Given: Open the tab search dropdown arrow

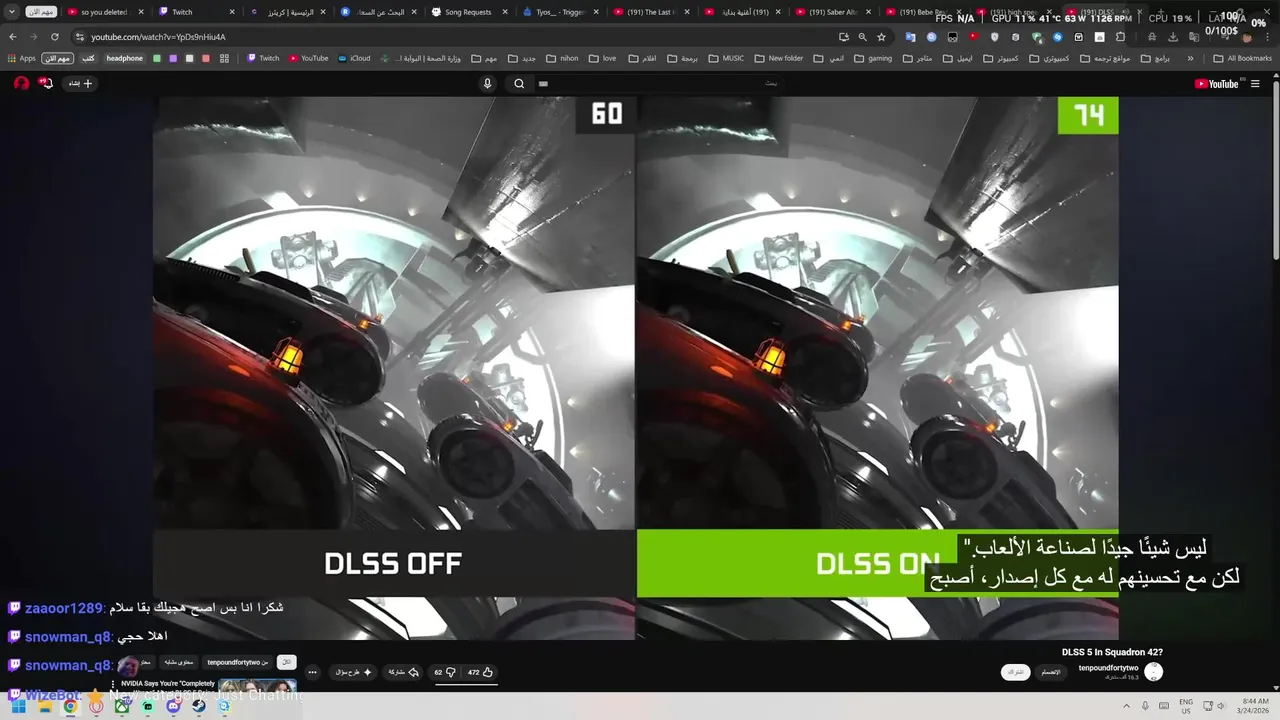Looking at the screenshot, I should click(11, 12).
